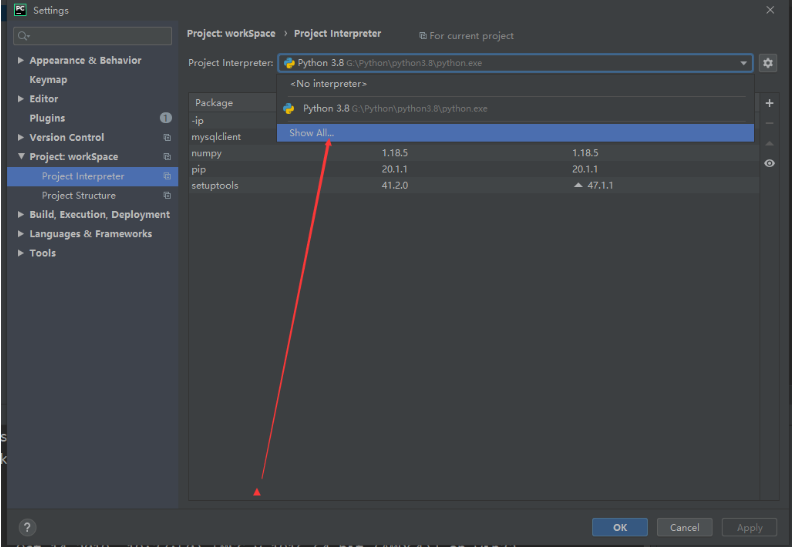Click the plus icon to install package

tap(769, 103)
